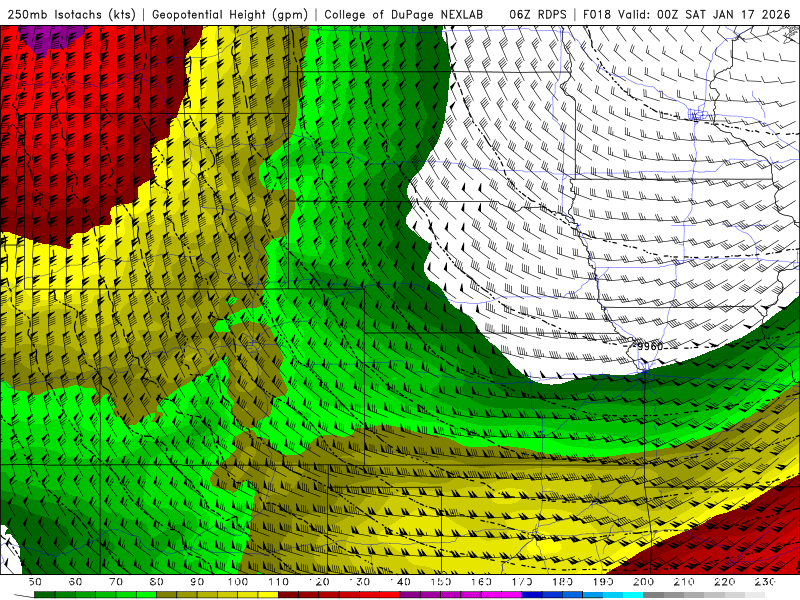Click the '06Z RDPS' model run text
800x600 pixels.
(537, 14)
